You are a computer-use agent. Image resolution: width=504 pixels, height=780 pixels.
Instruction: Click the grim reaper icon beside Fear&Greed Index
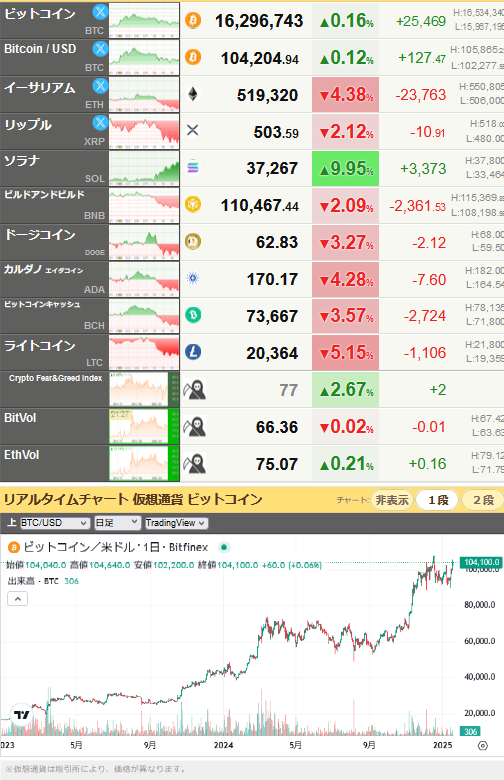tap(194, 390)
